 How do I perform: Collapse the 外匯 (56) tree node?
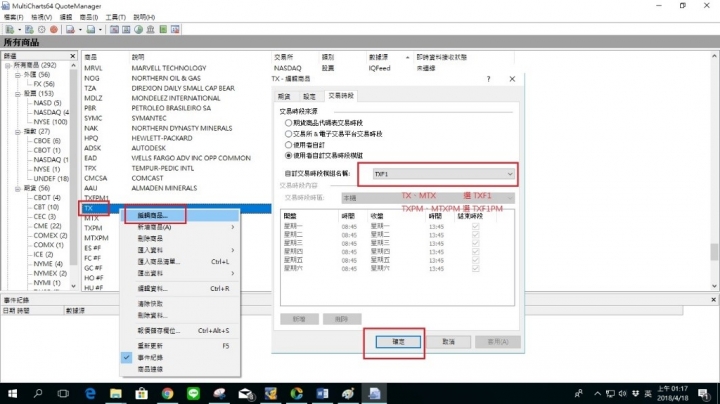pyautogui.click(x=17, y=74)
